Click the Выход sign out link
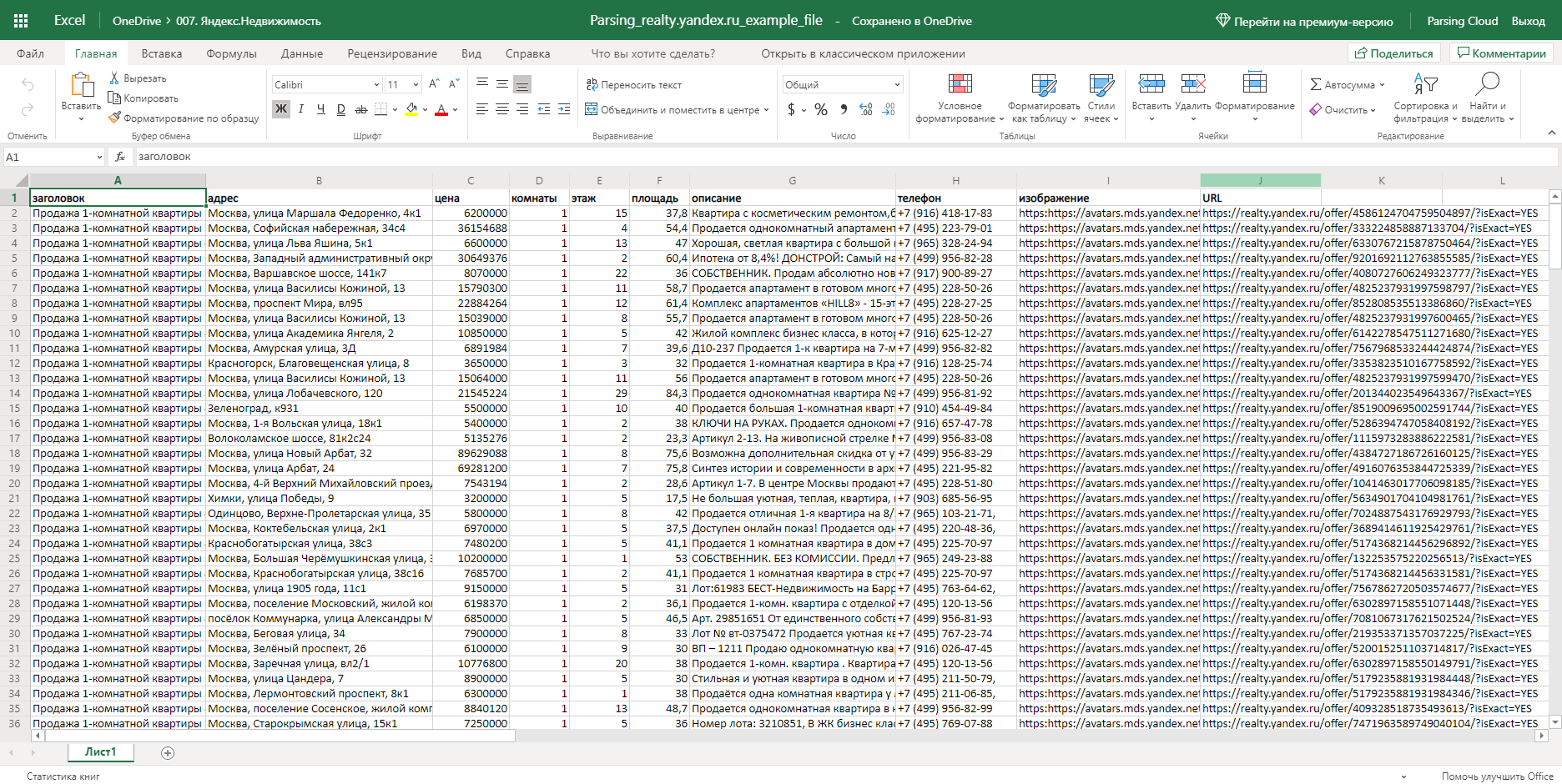Viewport: 1562px width, 784px height. tap(1529, 21)
